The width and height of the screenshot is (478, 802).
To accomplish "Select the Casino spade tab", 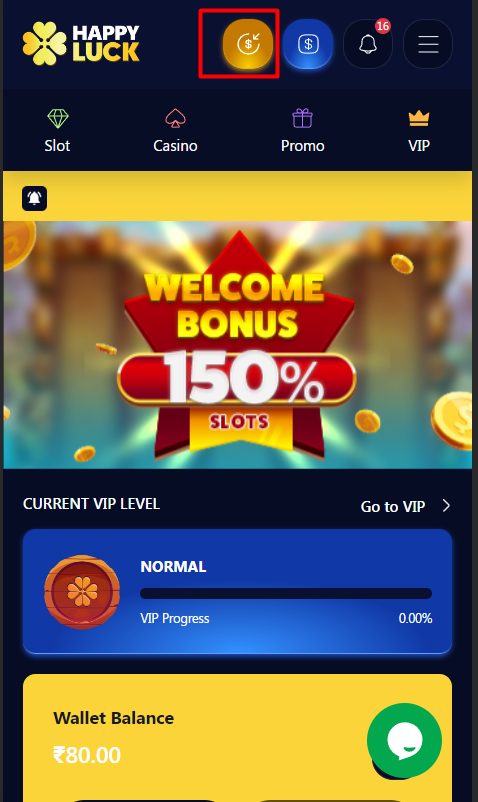I will tap(175, 131).
